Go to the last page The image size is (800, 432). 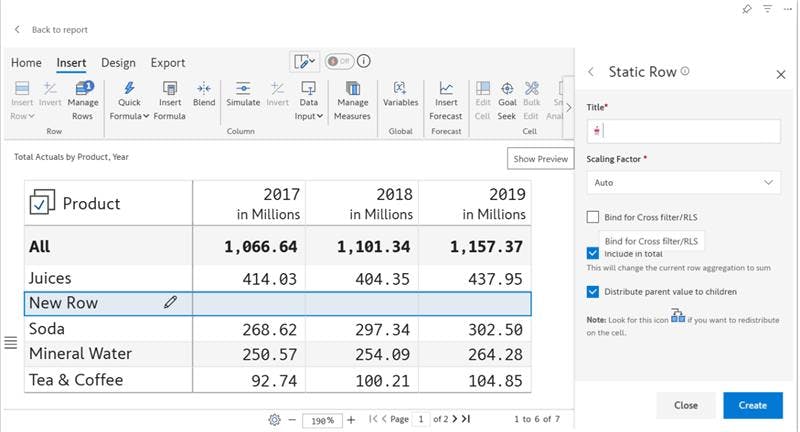(466, 419)
